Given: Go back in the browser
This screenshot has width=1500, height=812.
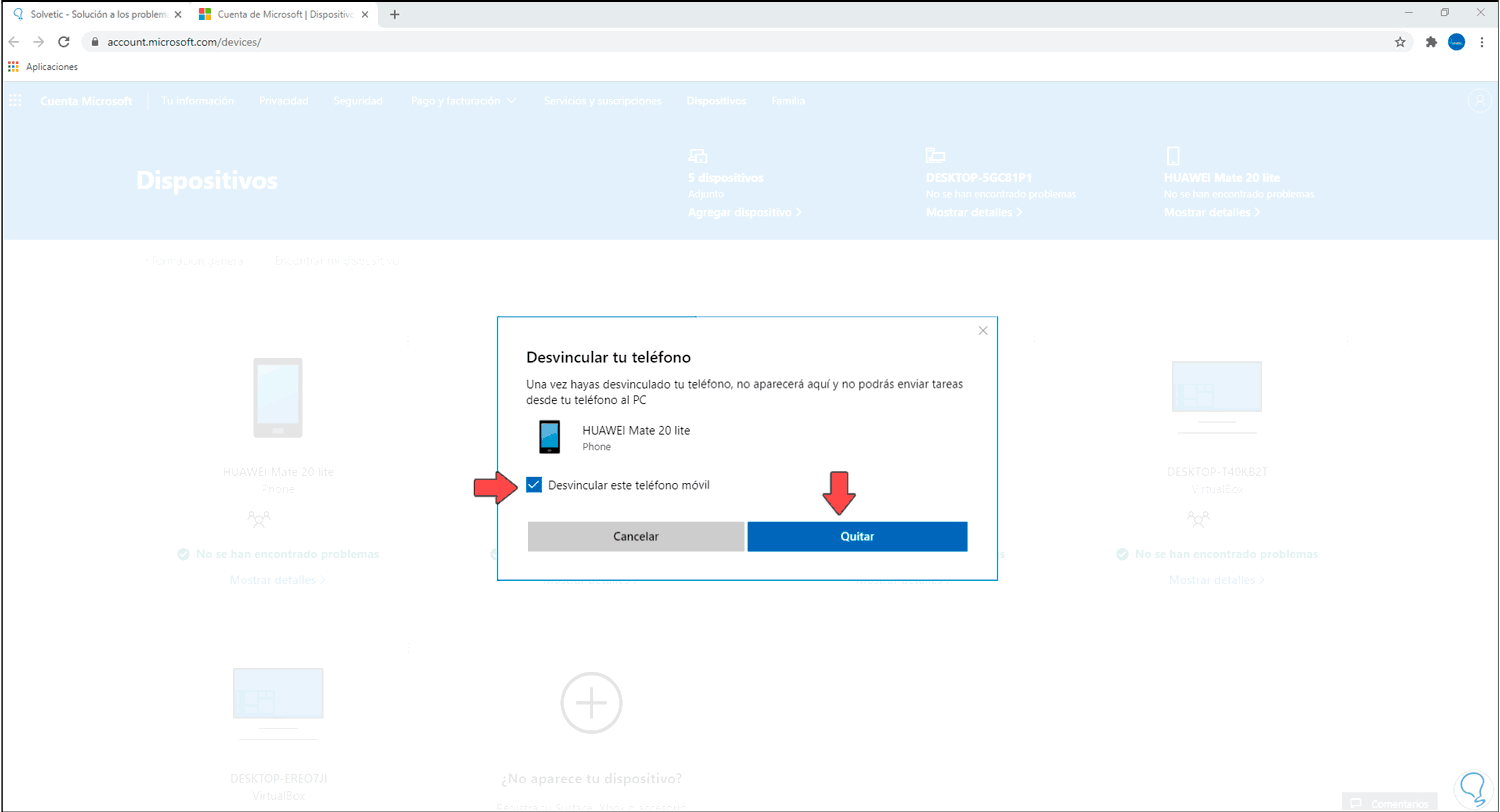Looking at the screenshot, I should point(14,42).
